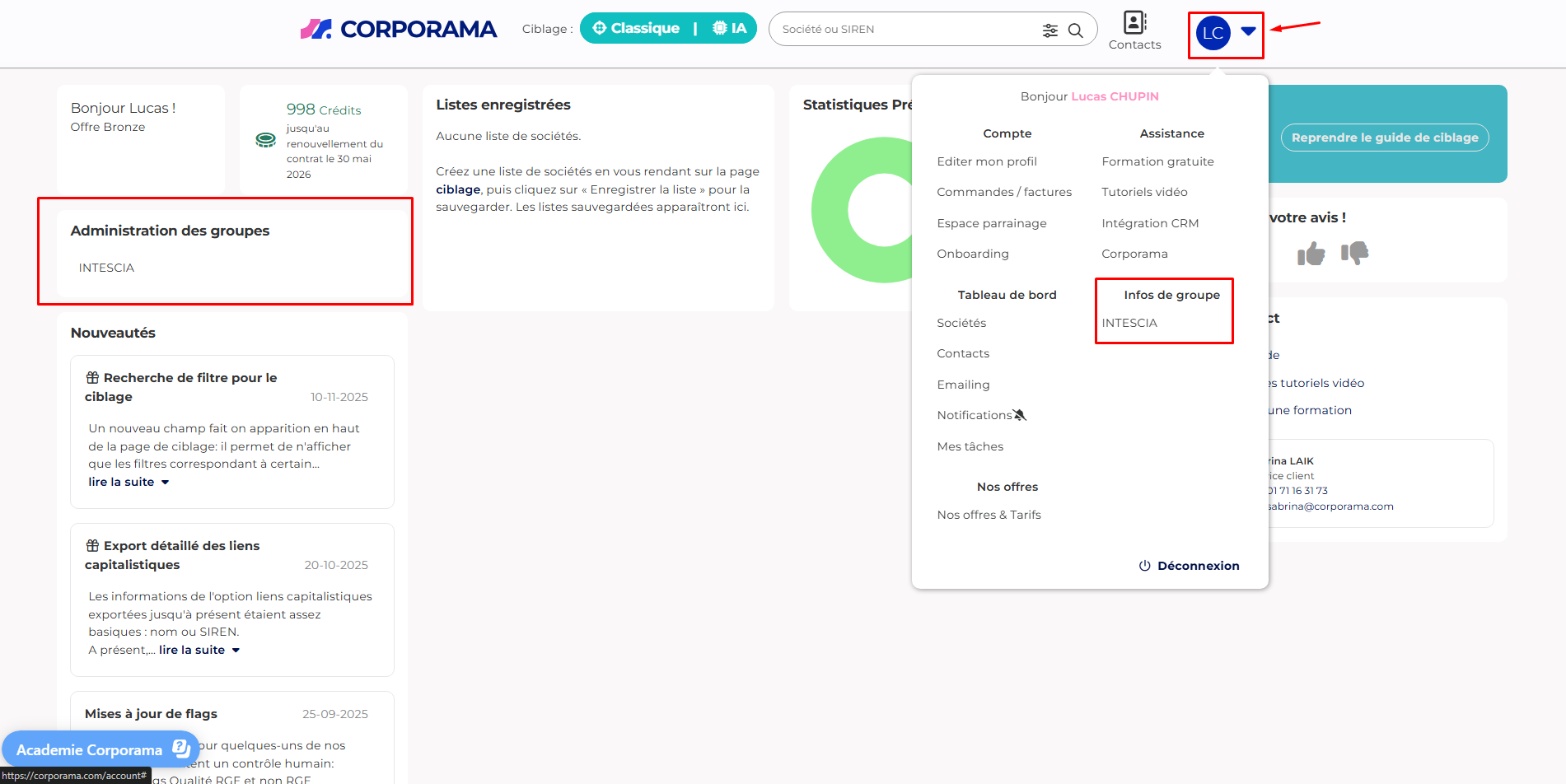Viewport: 1566px width, 784px height.
Task: Collapse the account menu dropdown arrow
Action: tap(1248, 31)
